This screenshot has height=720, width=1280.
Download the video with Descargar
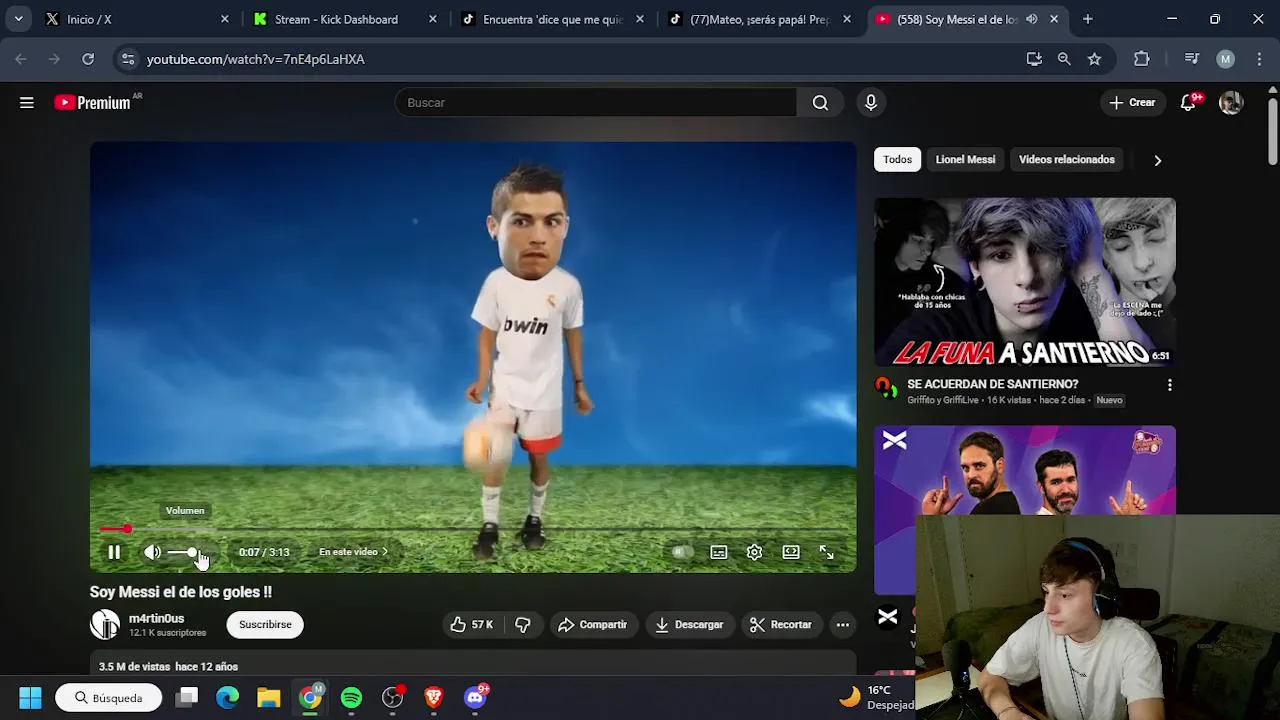tap(689, 624)
